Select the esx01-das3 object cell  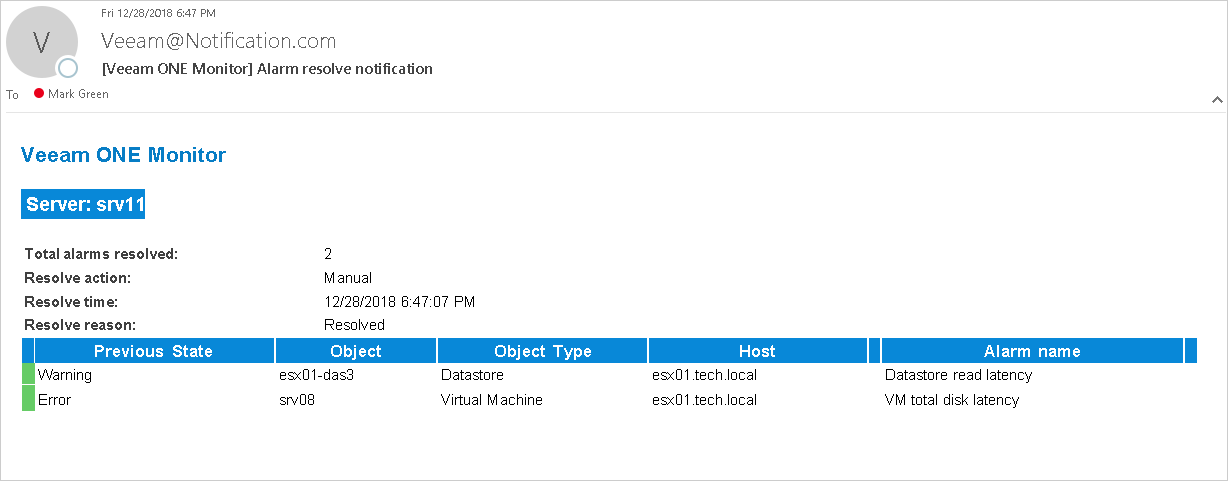click(x=316, y=375)
